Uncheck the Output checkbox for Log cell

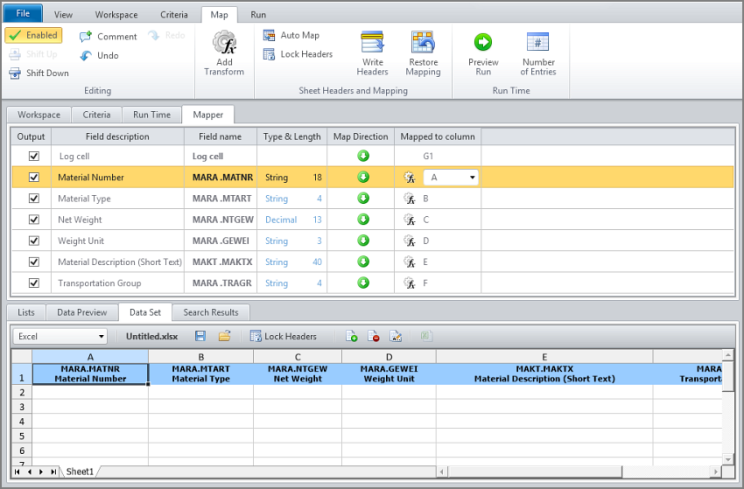pos(35,156)
